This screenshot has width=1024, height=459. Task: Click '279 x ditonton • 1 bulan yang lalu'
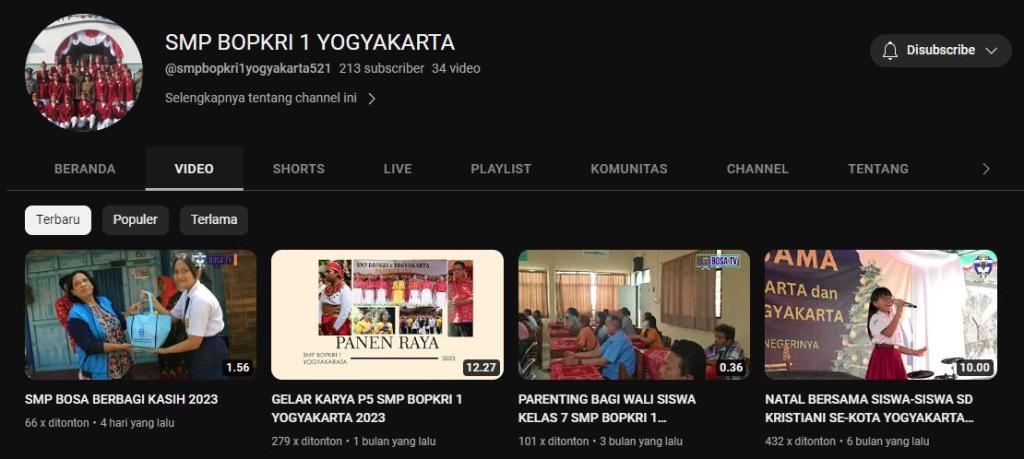353,441
